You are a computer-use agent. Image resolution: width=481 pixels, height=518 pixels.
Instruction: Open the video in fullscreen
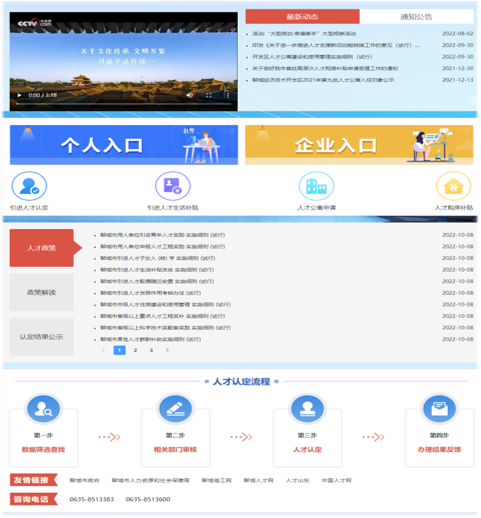click(209, 95)
